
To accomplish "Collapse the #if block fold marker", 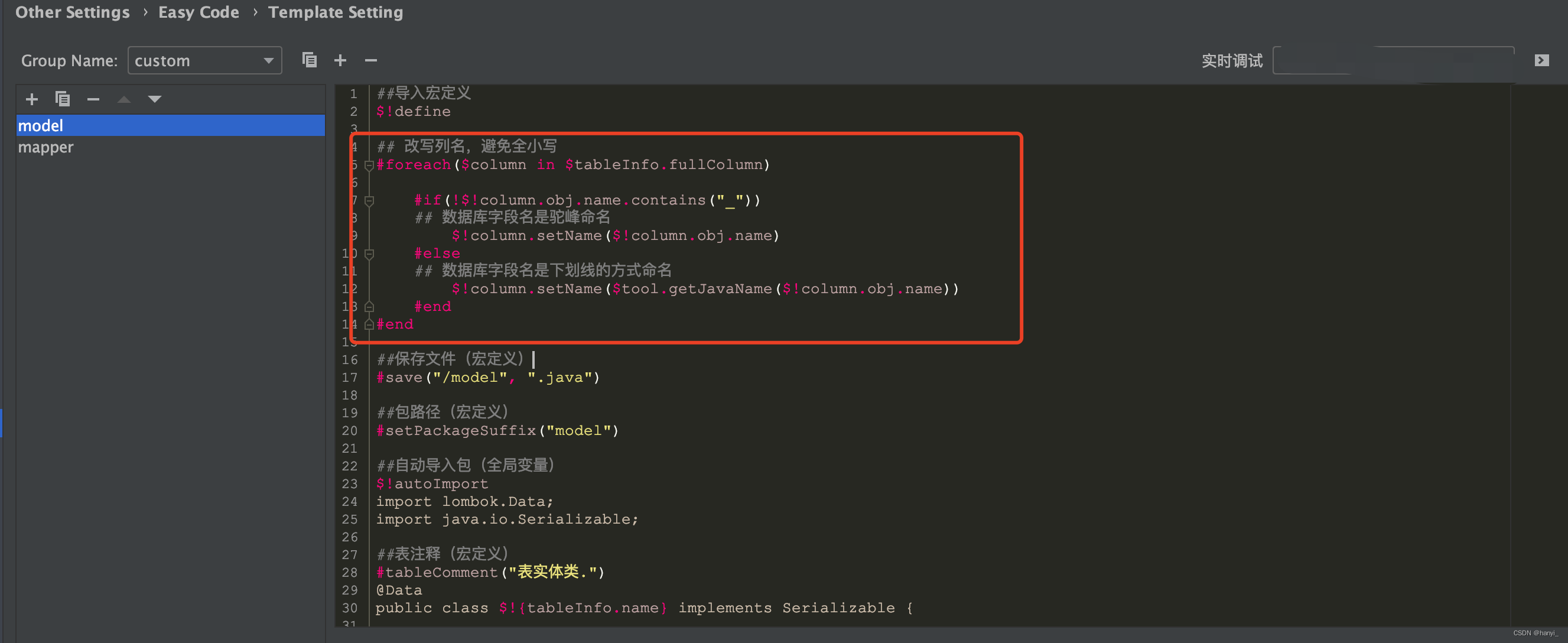I will click(x=369, y=200).
